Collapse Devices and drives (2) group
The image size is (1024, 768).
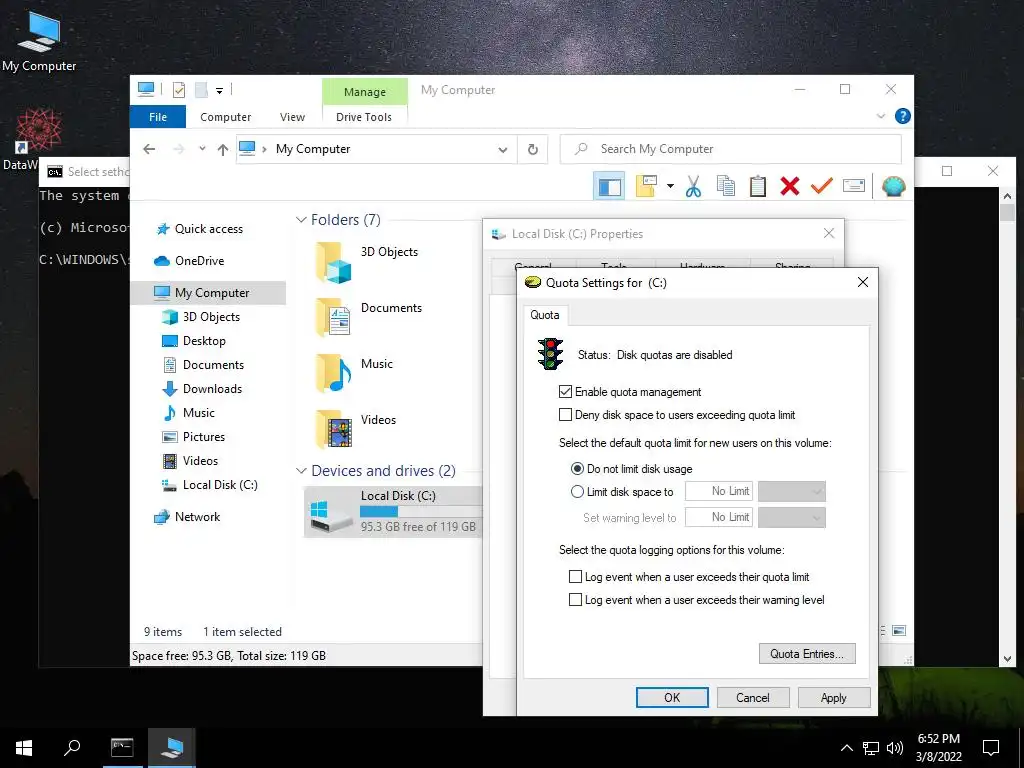pyautogui.click(x=301, y=471)
